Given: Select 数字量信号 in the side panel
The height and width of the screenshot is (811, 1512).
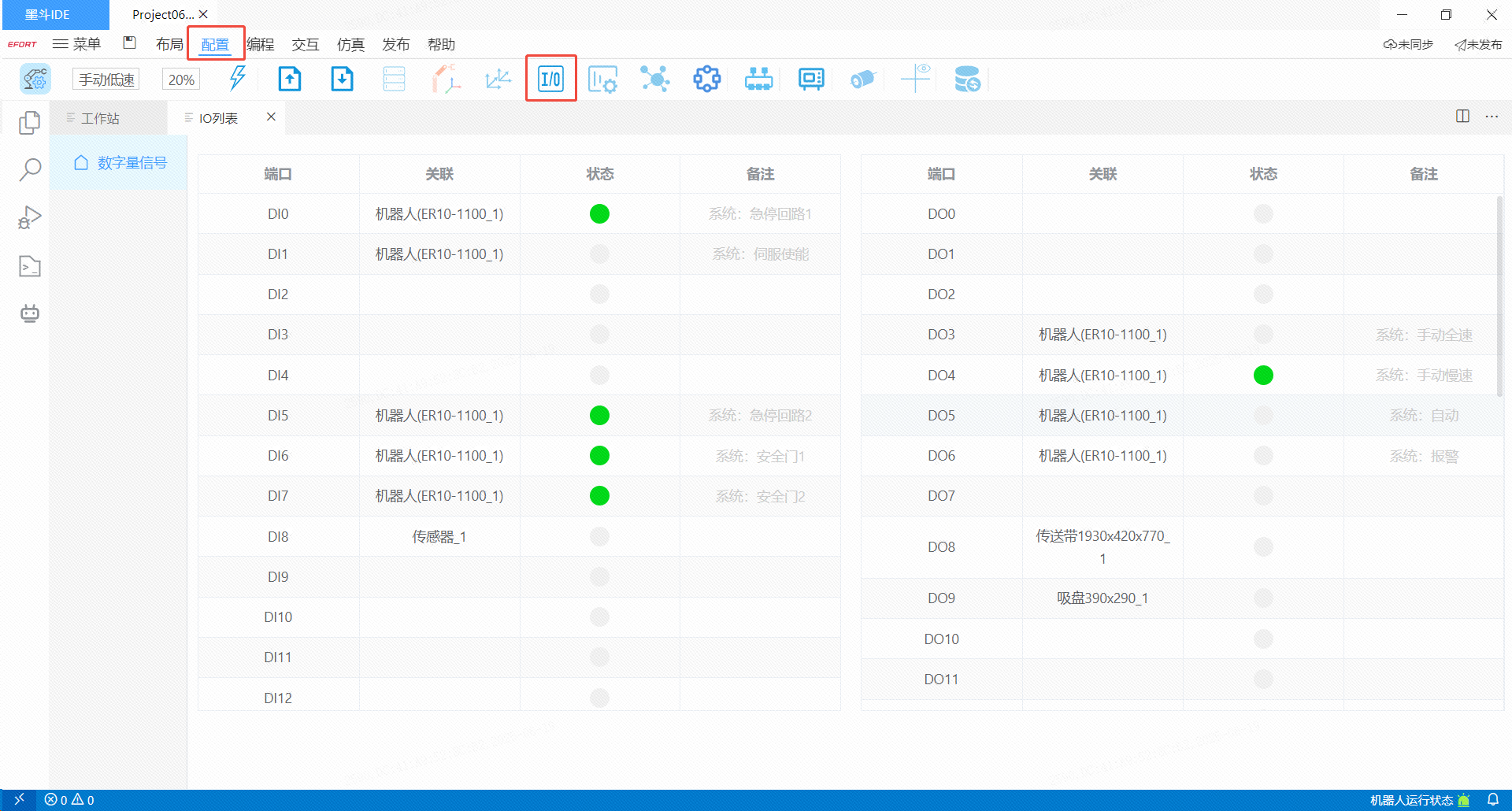Looking at the screenshot, I should pyautogui.click(x=132, y=162).
